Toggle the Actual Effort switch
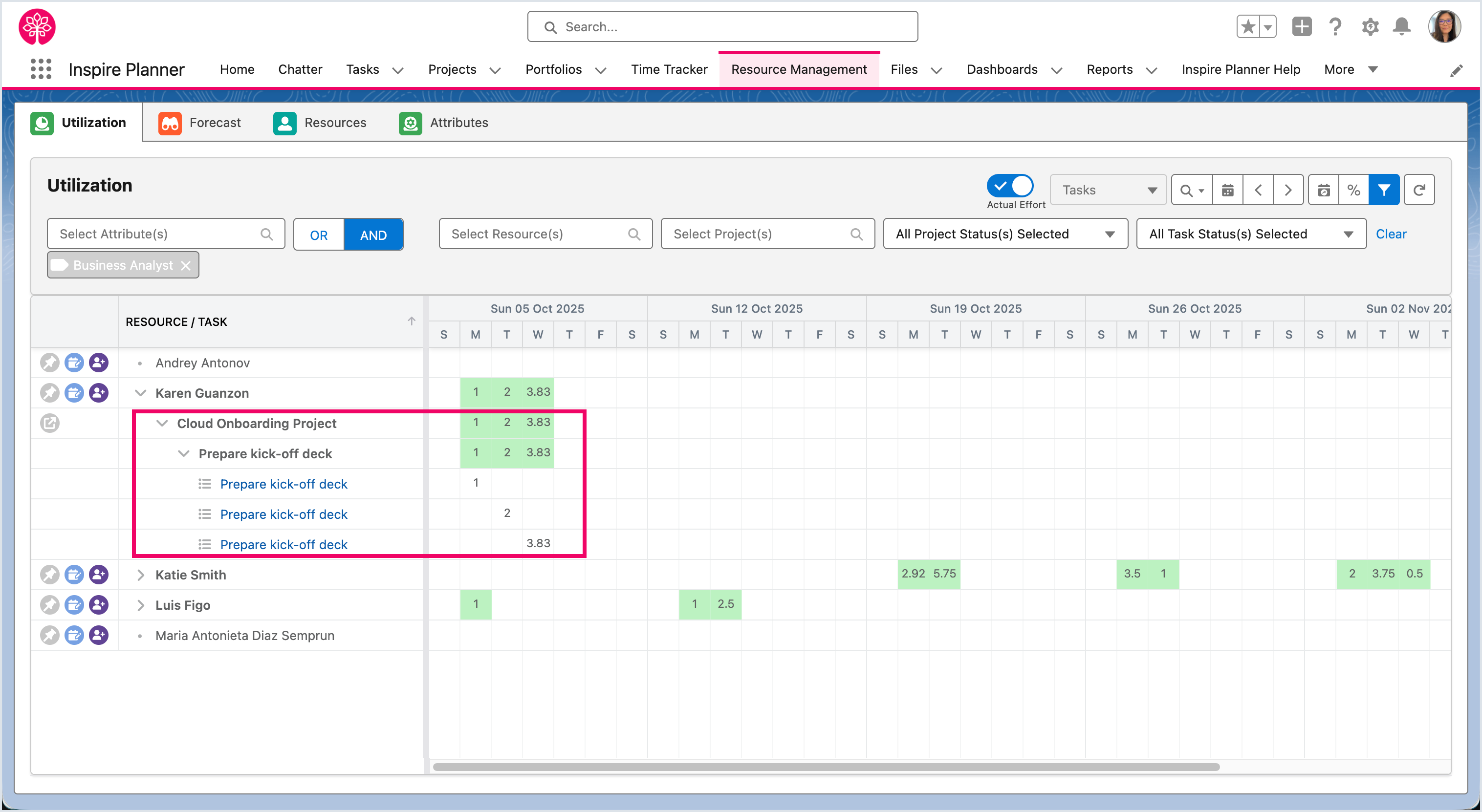The image size is (1482, 812). pos(1010,186)
